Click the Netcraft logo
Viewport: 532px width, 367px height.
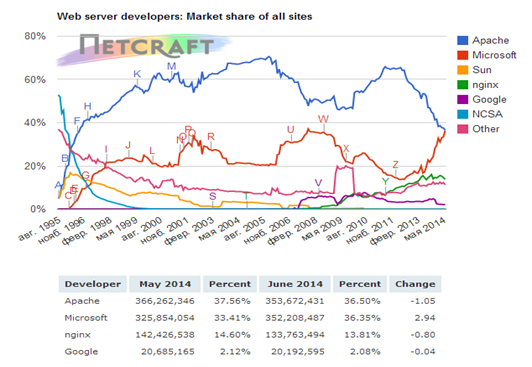click(x=144, y=49)
